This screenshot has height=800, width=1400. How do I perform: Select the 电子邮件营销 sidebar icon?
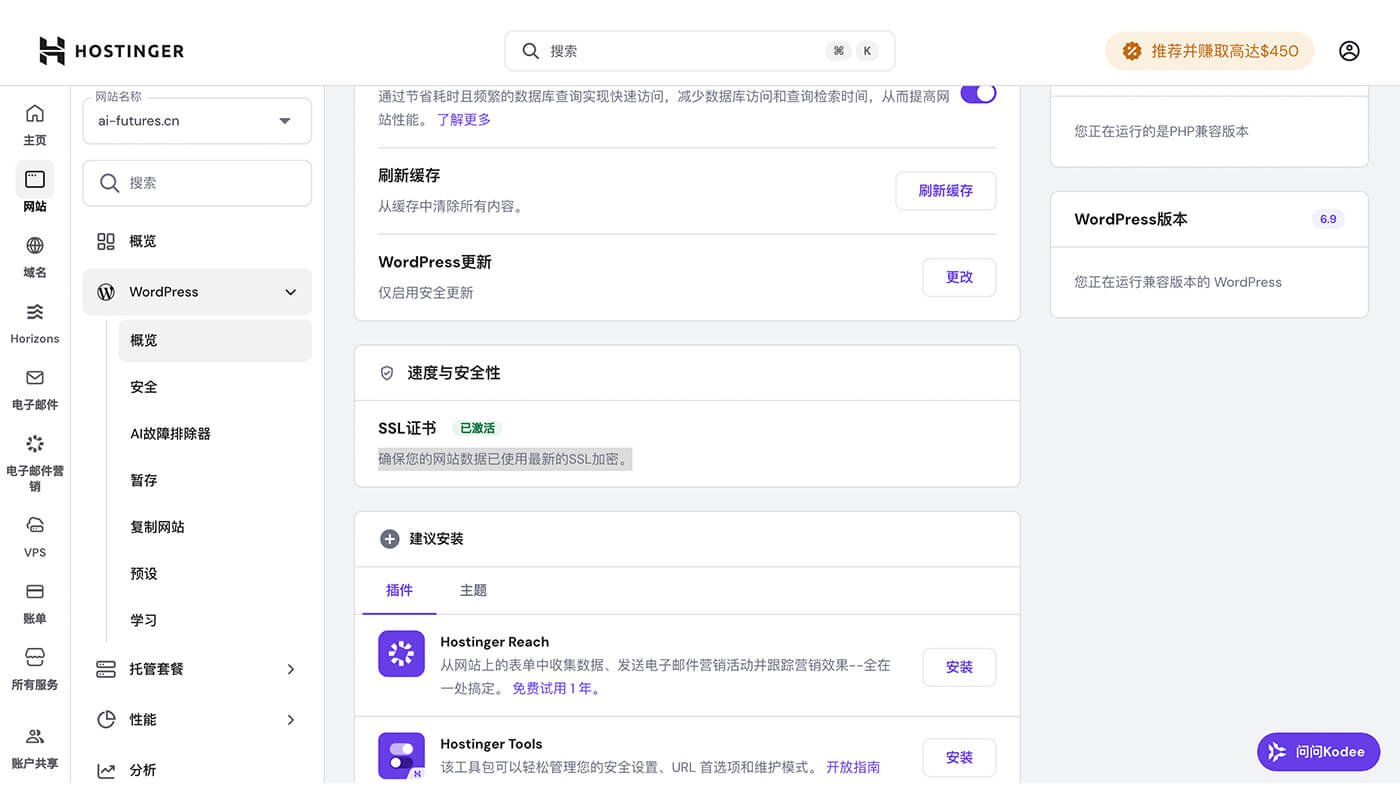coord(34,445)
